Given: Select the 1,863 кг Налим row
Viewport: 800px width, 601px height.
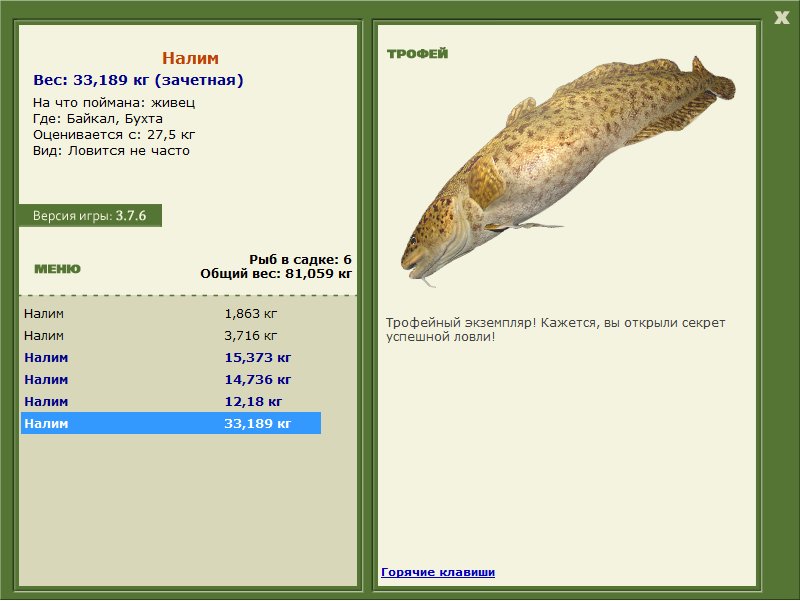Looking at the screenshot, I should pyautogui.click(x=171, y=314).
